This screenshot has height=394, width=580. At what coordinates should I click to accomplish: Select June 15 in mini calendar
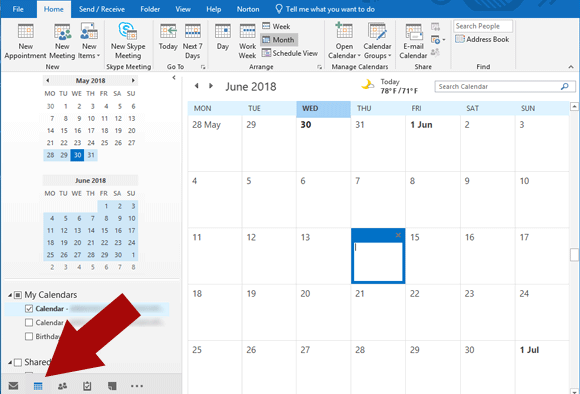pos(104,230)
